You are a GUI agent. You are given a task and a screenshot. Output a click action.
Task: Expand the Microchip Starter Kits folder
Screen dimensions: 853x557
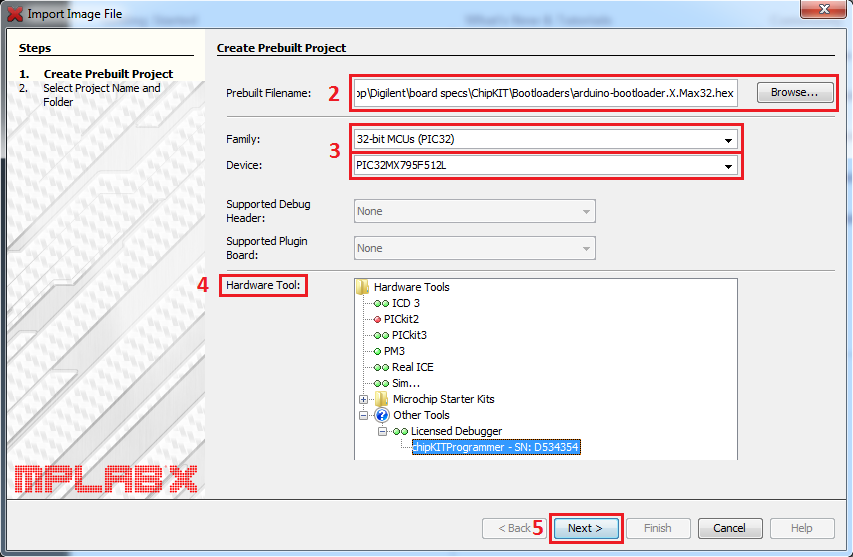363,399
